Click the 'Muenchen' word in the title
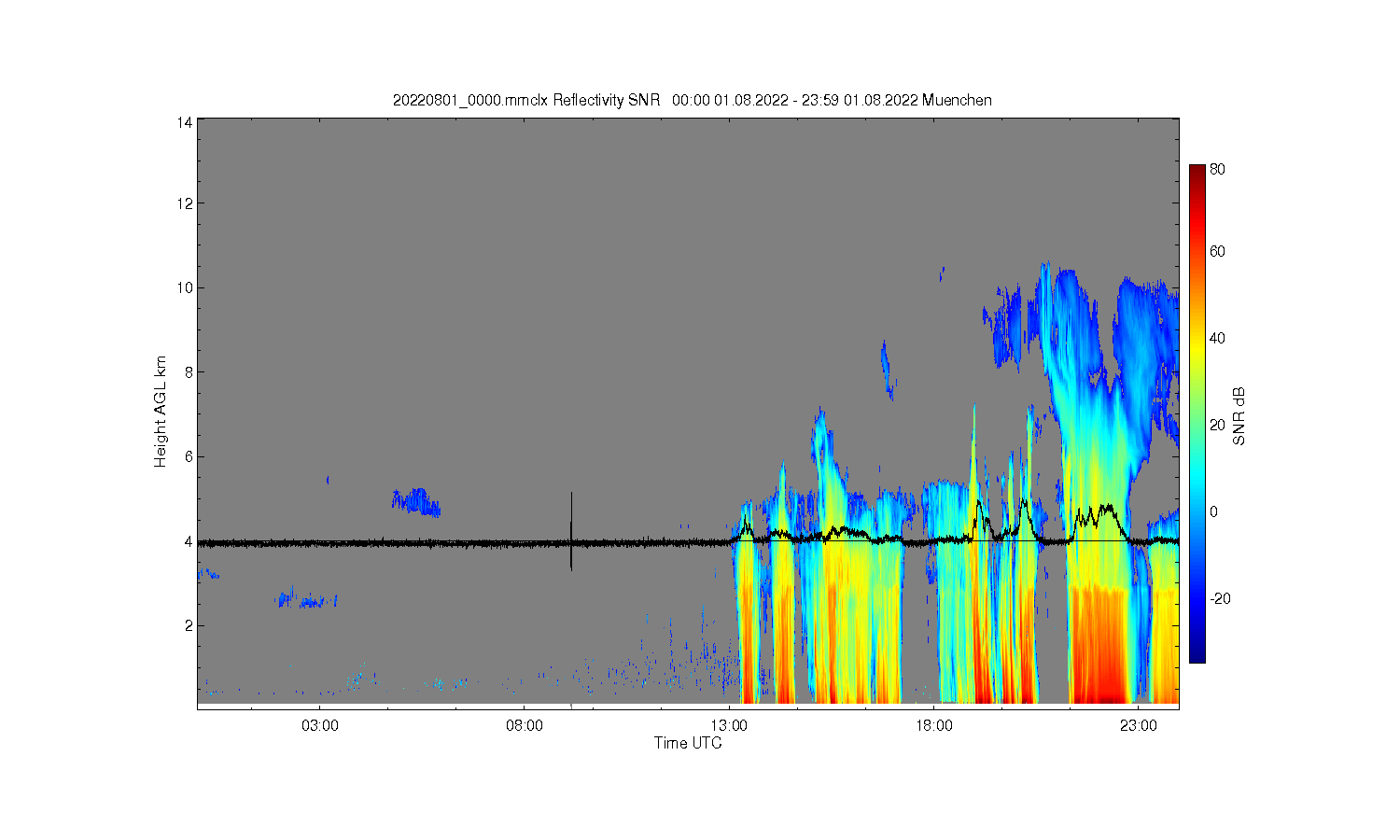Screen dimensions: 1400x840 pyautogui.click(x=957, y=100)
